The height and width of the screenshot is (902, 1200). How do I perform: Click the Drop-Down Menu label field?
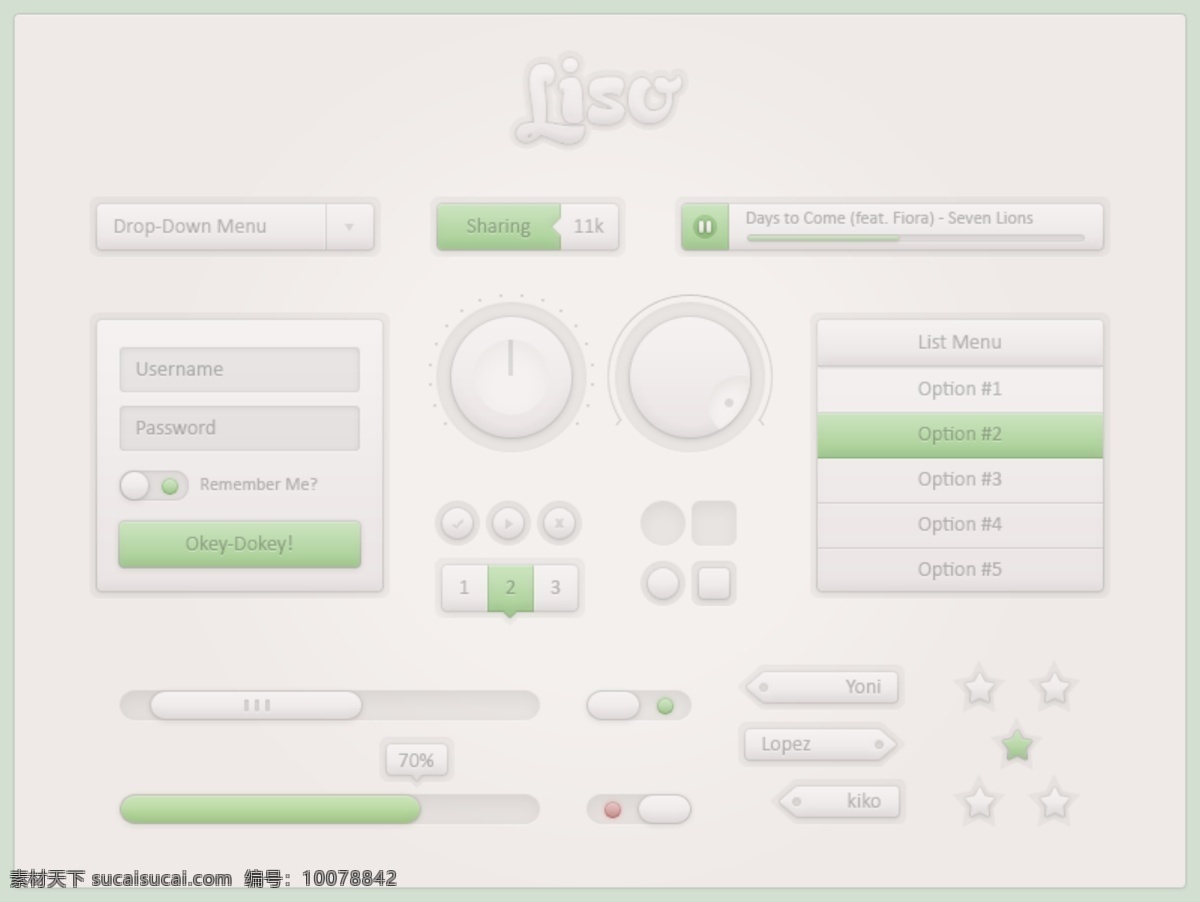pyautogui.click(x=212, y=227)
